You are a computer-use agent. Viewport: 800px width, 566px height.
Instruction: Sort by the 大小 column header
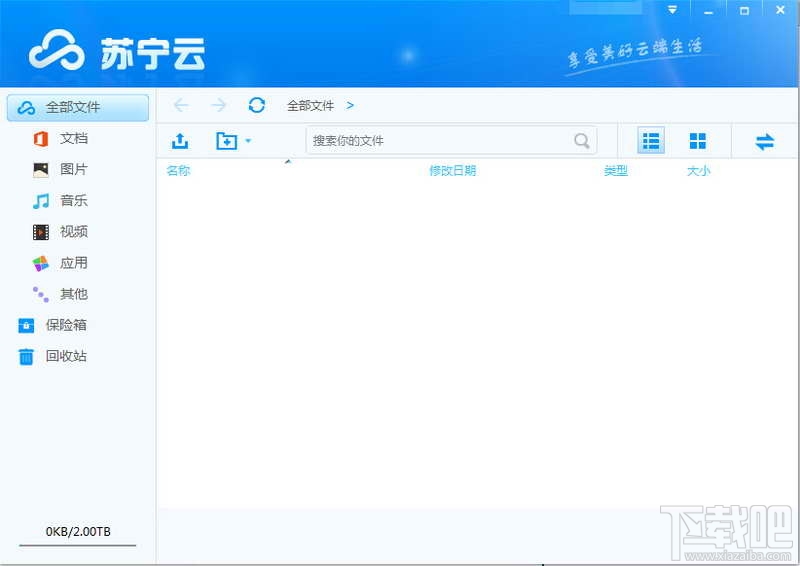click(x=698, y=170)
